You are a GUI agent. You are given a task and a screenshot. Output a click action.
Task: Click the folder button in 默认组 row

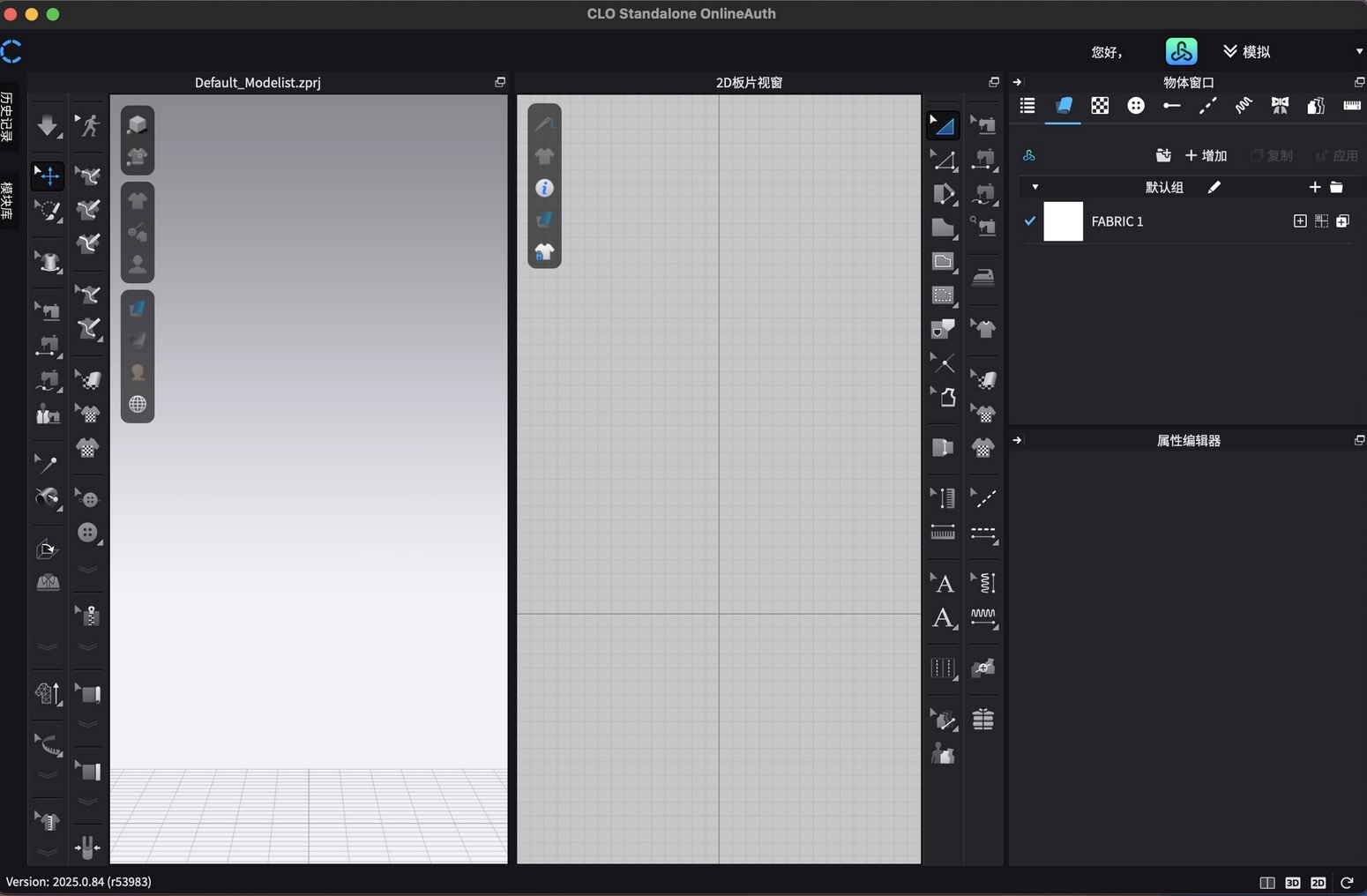[1336, 187]
